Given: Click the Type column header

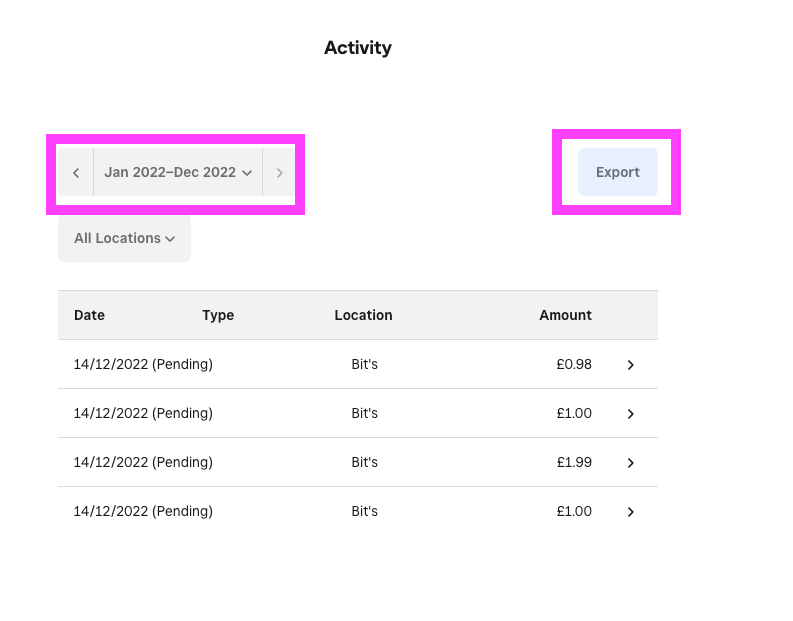Looking at the screenshot, I should point(218,315).
